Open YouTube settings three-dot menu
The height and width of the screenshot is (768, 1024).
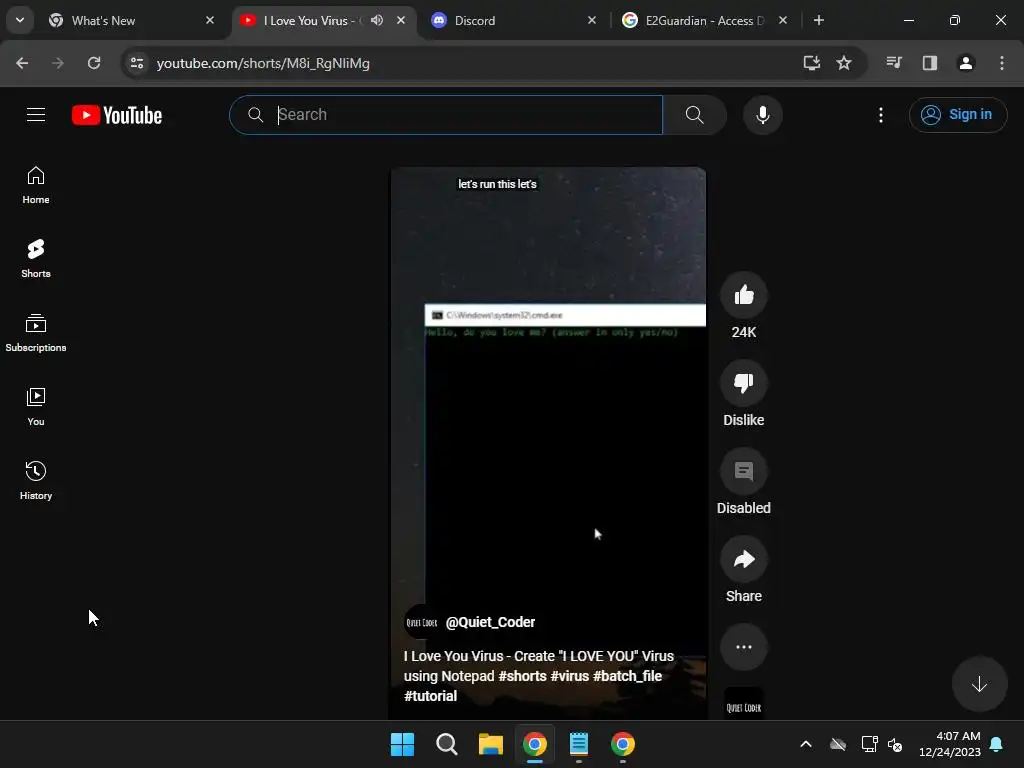[x=880, y=115]
